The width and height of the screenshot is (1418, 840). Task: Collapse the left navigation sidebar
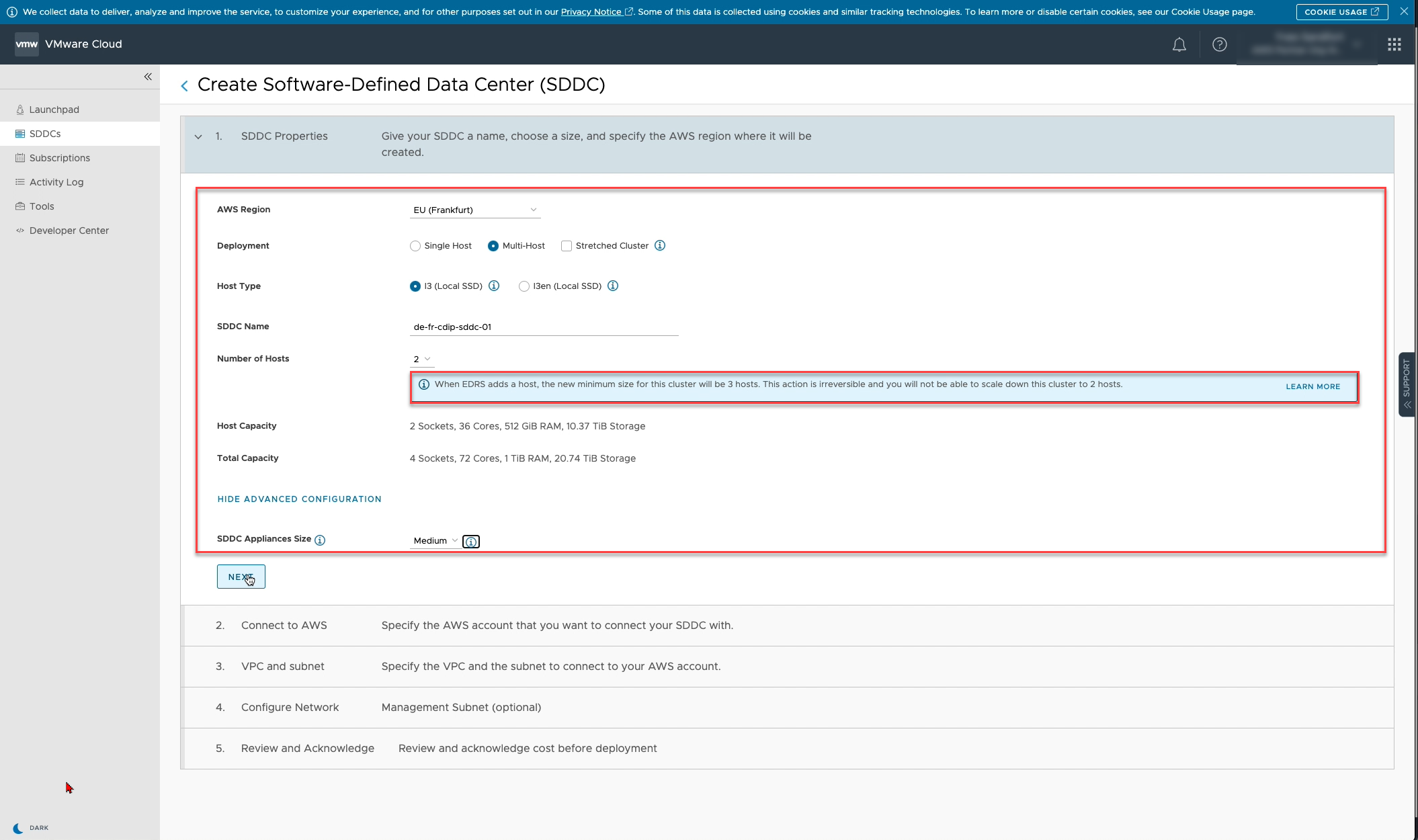pyautogui.click(x=148, y=77)
